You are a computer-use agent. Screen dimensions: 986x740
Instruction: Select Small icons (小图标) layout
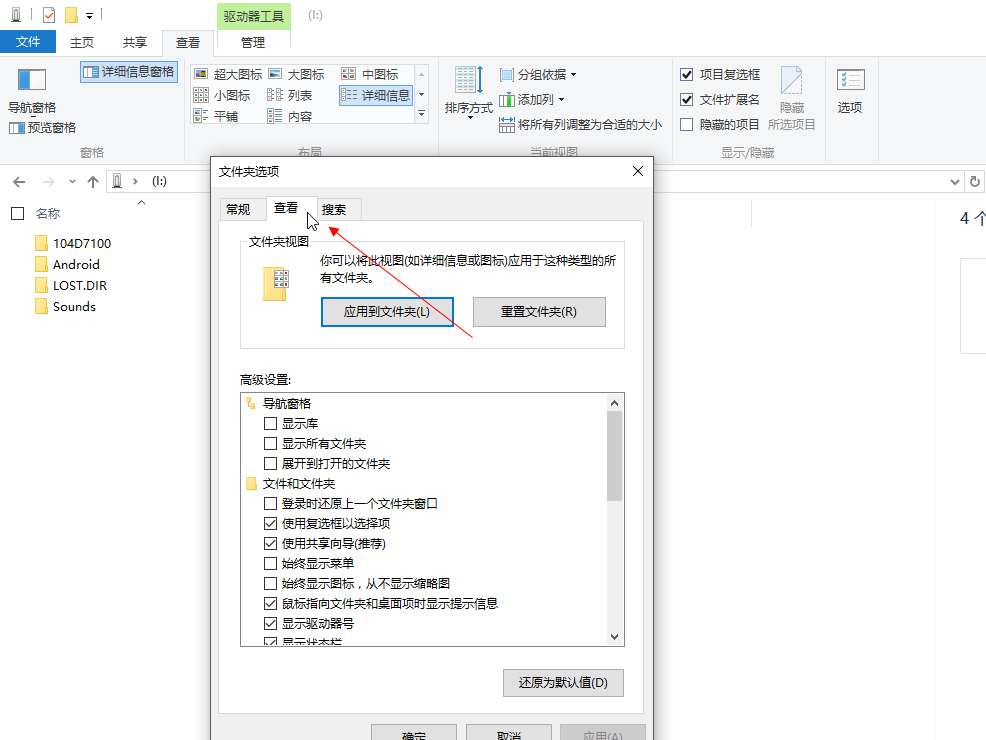pyautogui.click(x=222, y=95)
